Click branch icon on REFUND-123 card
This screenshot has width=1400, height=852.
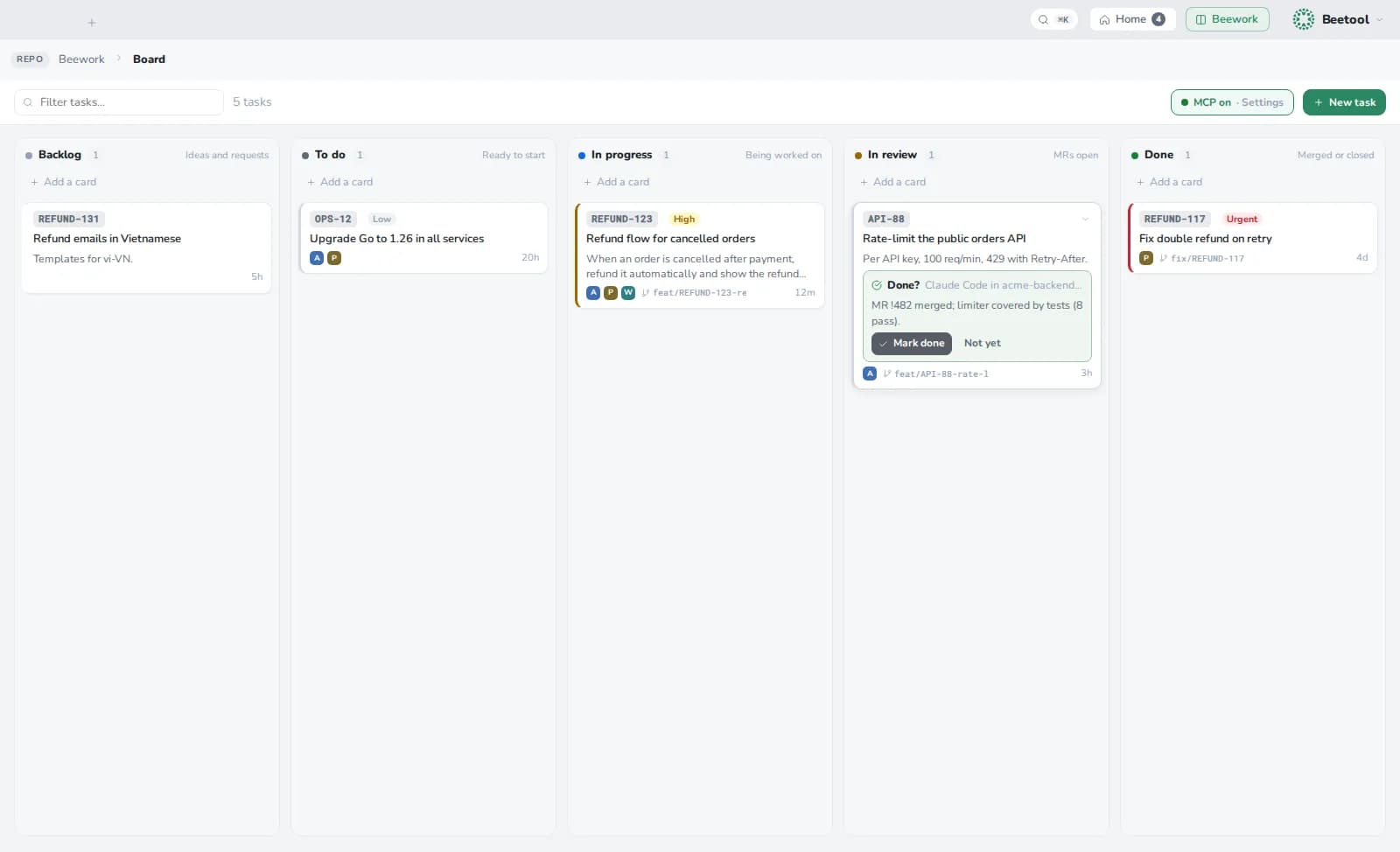[646, 293]
